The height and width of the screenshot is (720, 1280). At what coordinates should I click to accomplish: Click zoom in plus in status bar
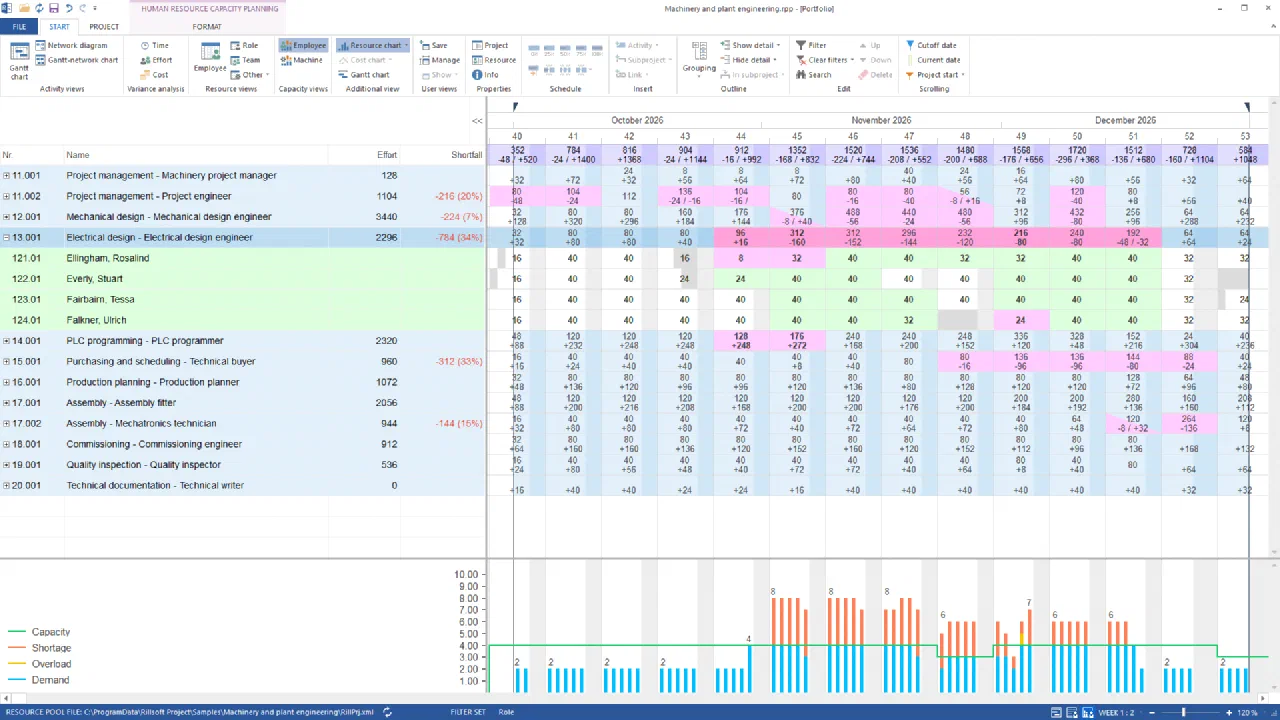tap(1230, 712)
